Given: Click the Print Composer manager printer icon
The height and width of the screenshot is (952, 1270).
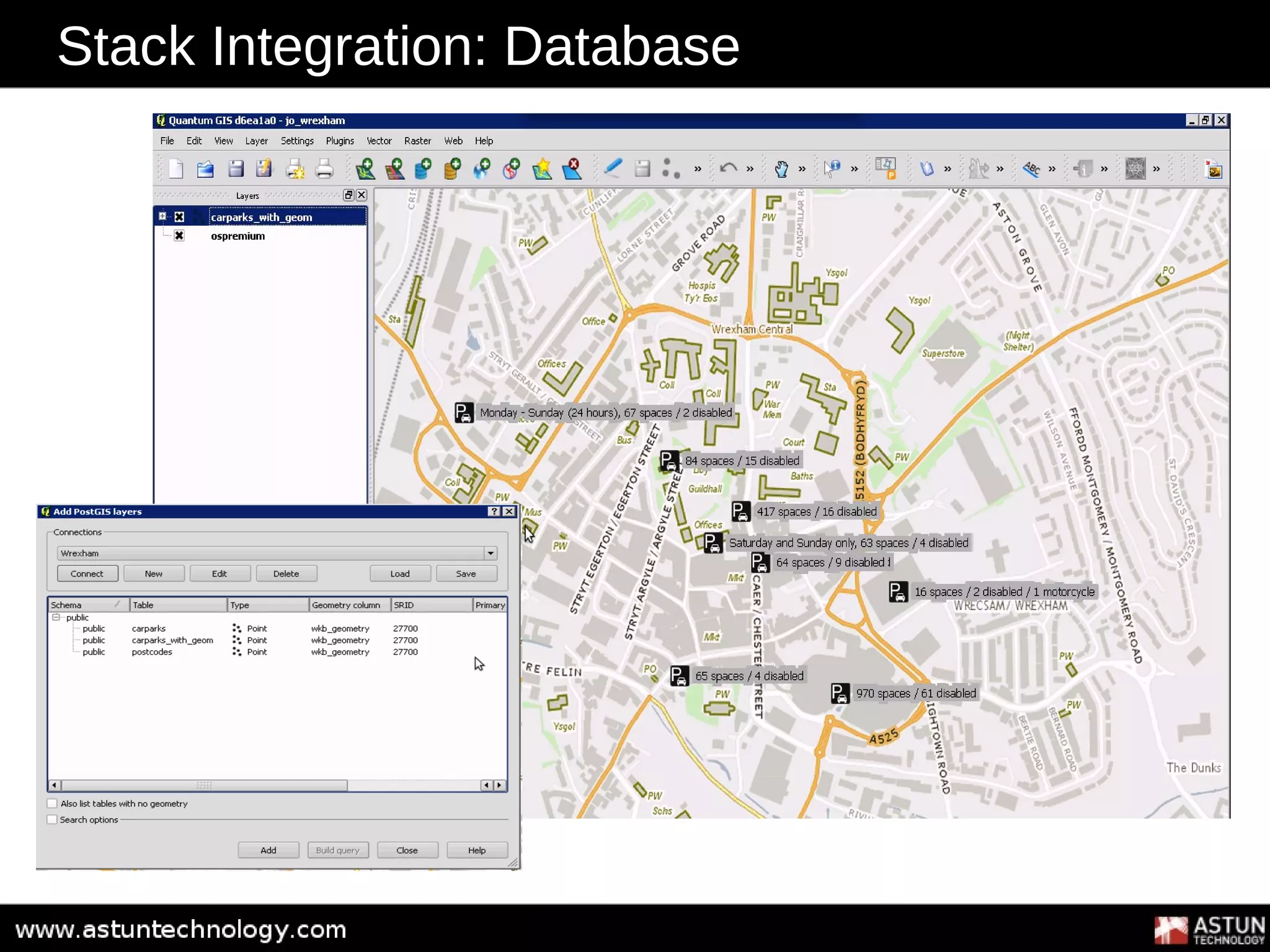Looking at the screenshot, I should (x=324, y=169).
